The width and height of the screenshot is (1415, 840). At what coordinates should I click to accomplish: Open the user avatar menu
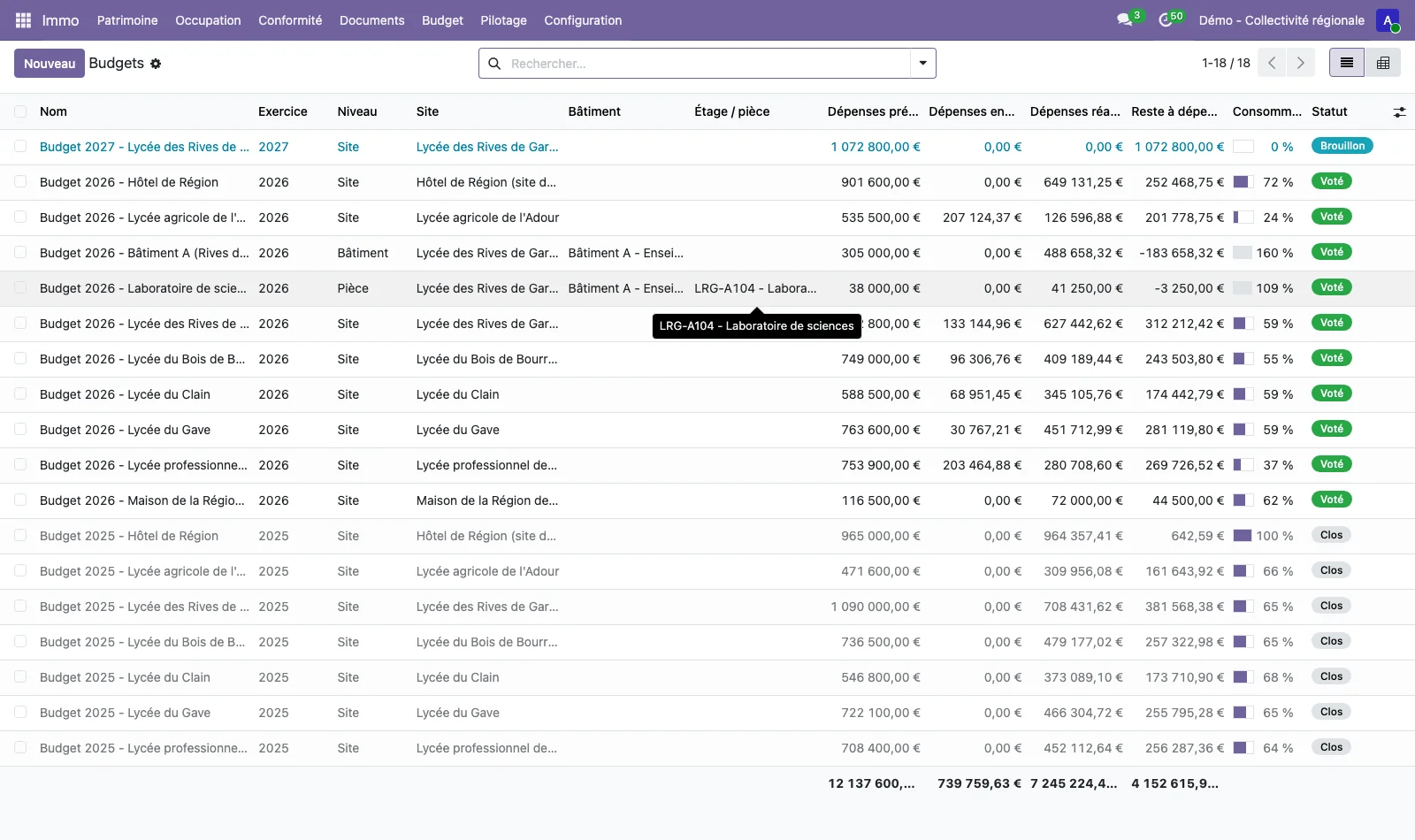(x=1388, y=20)
